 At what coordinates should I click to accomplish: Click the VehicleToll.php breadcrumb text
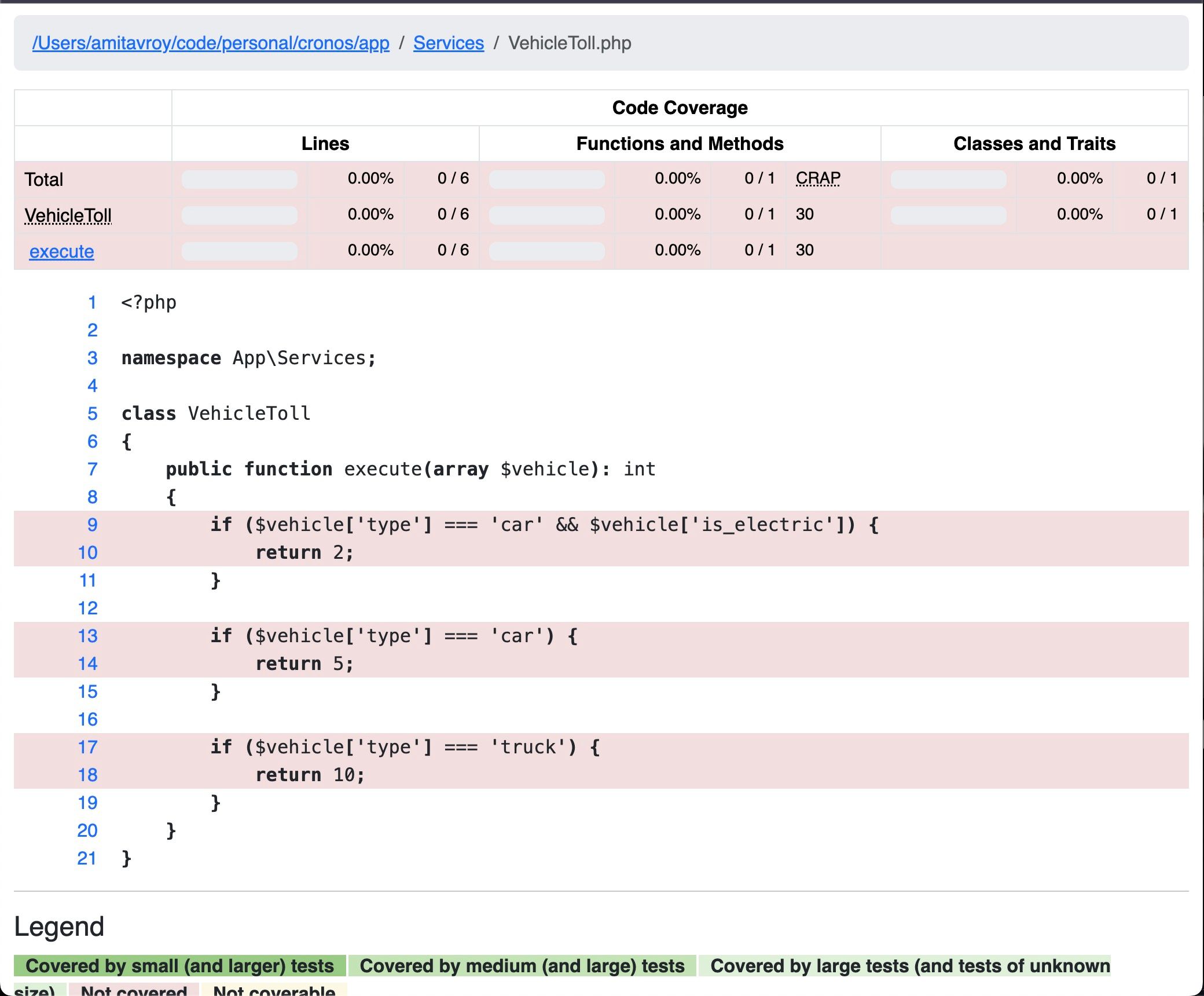coord(570,43)
